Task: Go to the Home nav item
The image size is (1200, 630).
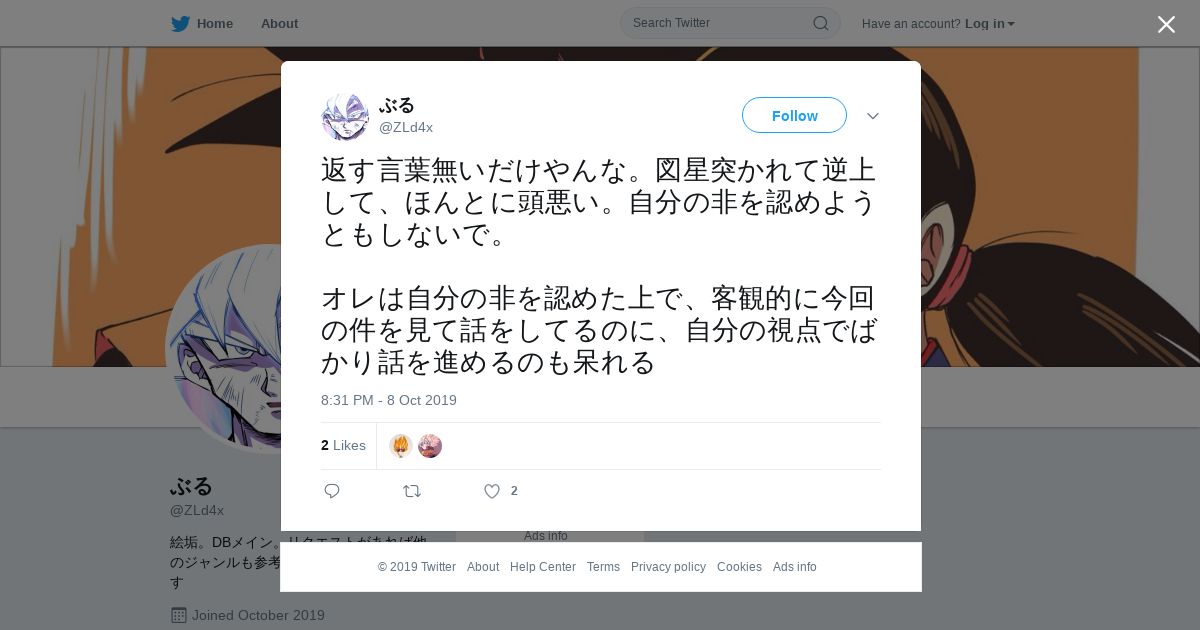Action: coord(214,23)
